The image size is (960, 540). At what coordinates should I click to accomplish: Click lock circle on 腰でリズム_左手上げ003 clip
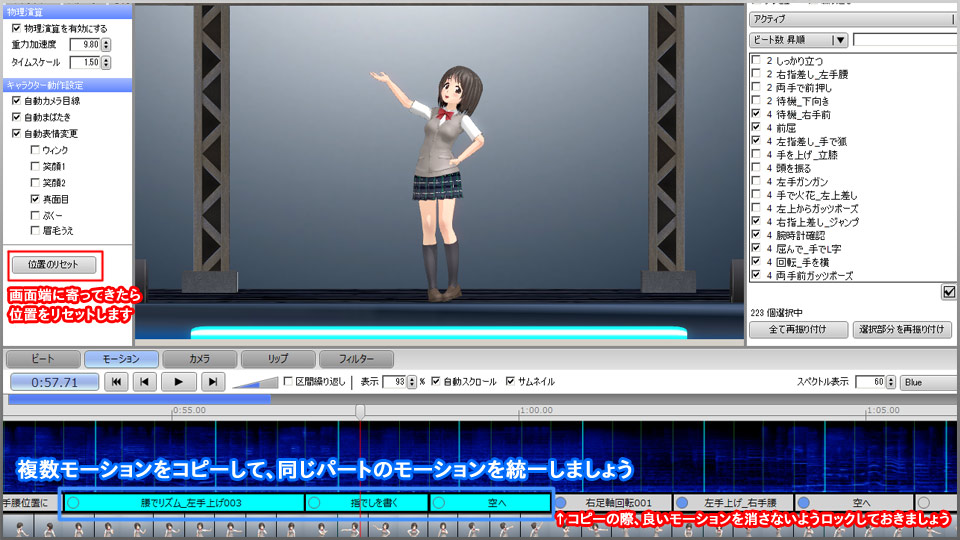(73, 502)
